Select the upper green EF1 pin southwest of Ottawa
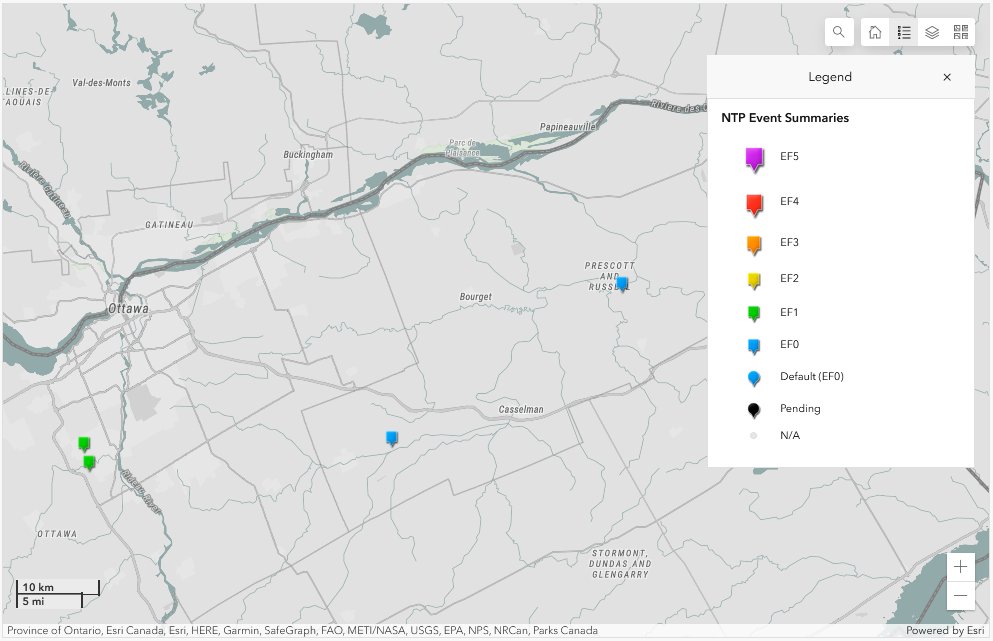 [x=83, y=440]
